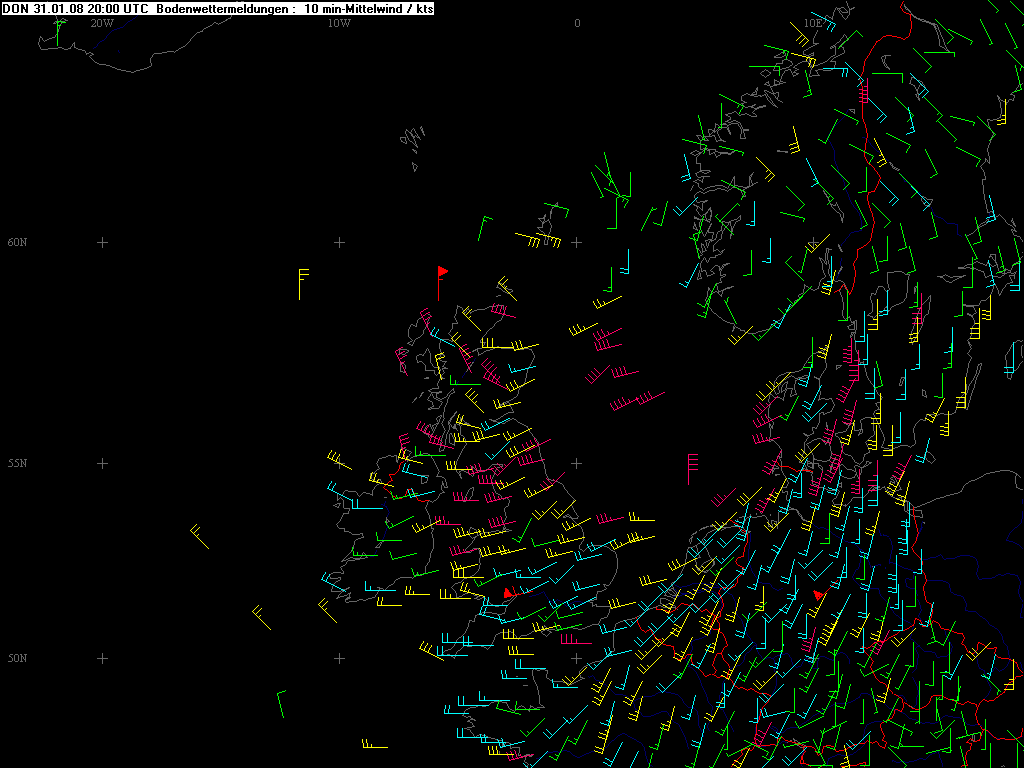Click the grid cross at 50N 10W
The width and height of the screenshot is (1024, 768).
coord(339,658)
